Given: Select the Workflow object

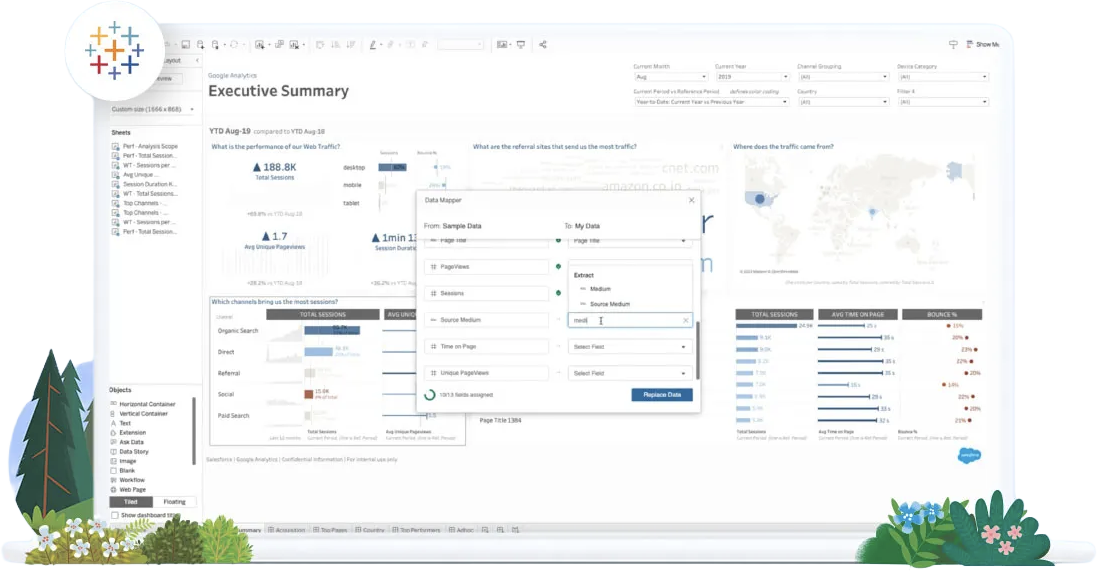Looking at the screenshot, I should [127, 480].
